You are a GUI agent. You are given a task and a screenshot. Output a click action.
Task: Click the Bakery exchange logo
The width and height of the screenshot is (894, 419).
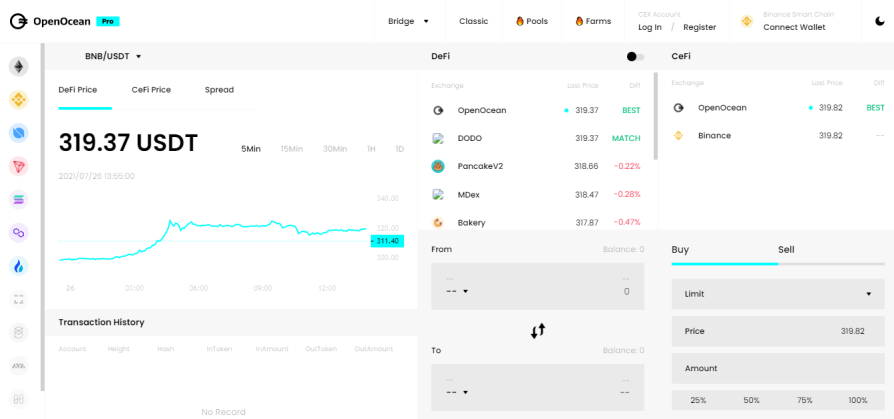(438, 223)
